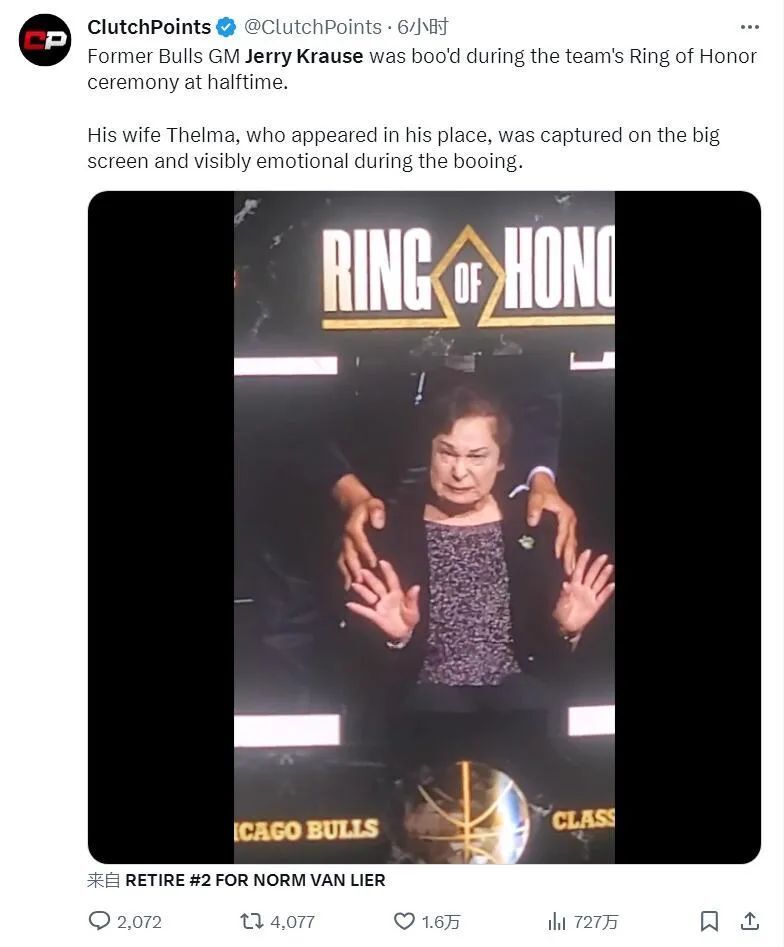784x947 pixels.
Task: Click the bolded Jerry Krause text
Action: click(304, 56)
